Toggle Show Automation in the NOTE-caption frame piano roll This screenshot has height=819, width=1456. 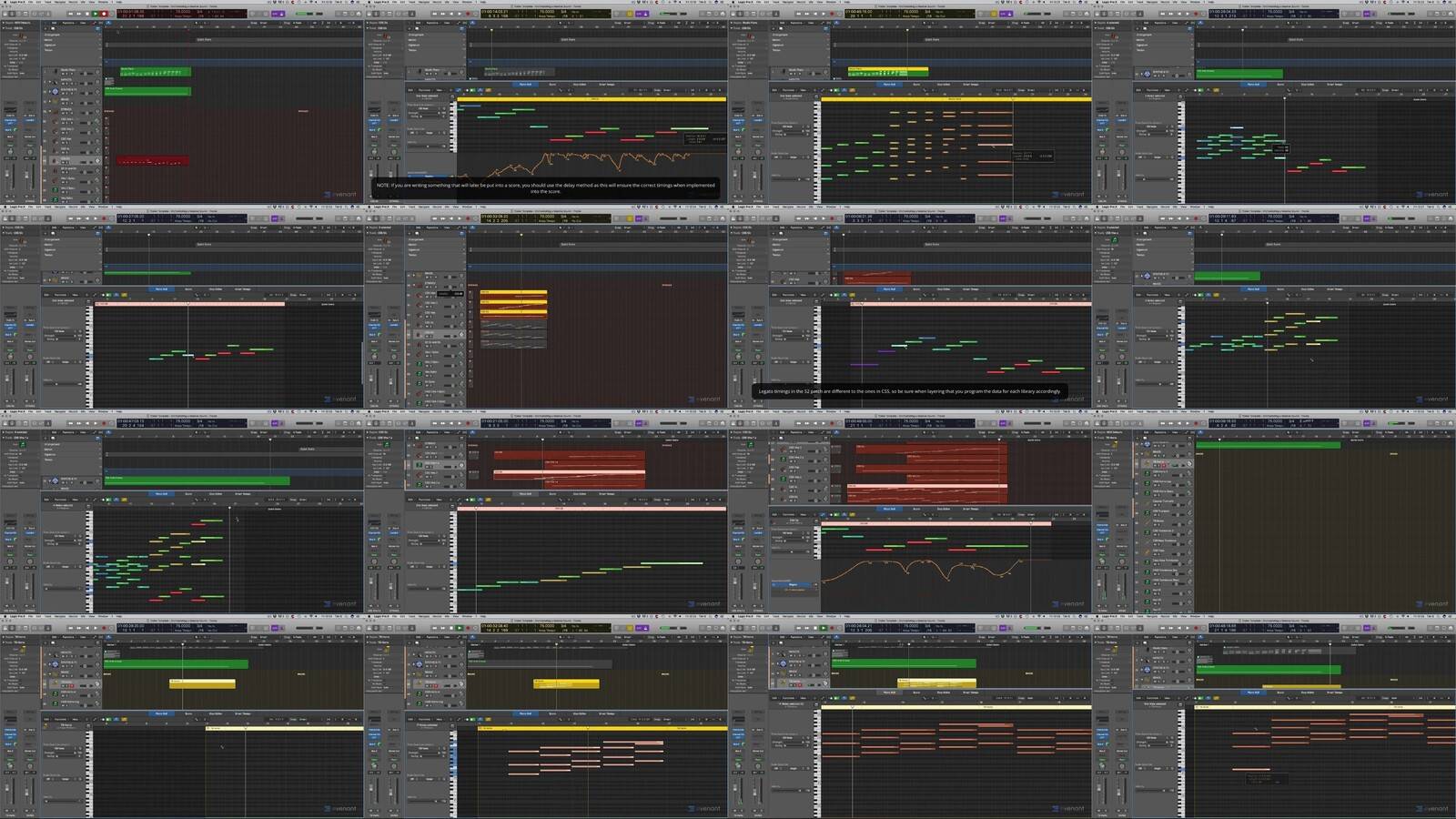click(458, 90)
